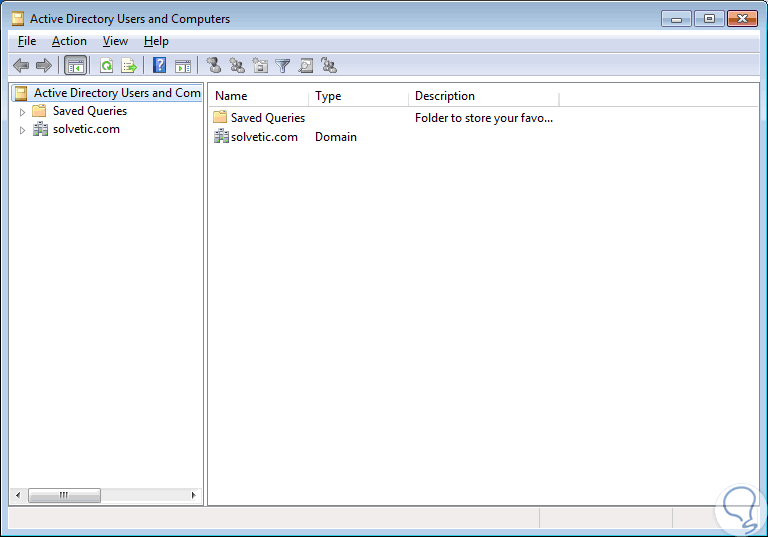Viewport: 768px width, 537px height.
Task: Click the tree pane scrollbar right arrow
Action: [x=193, y=495]
